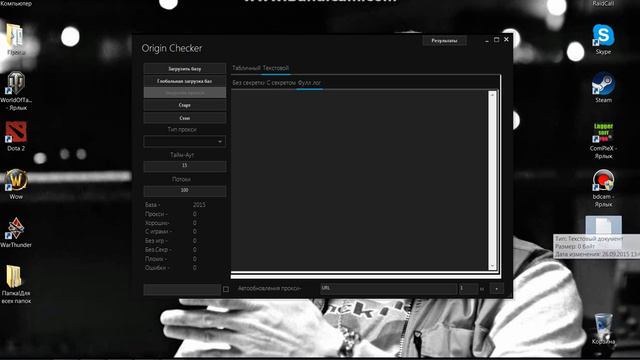
Task: Click Глобальная загрузка баз button
Action: [184, 81]
